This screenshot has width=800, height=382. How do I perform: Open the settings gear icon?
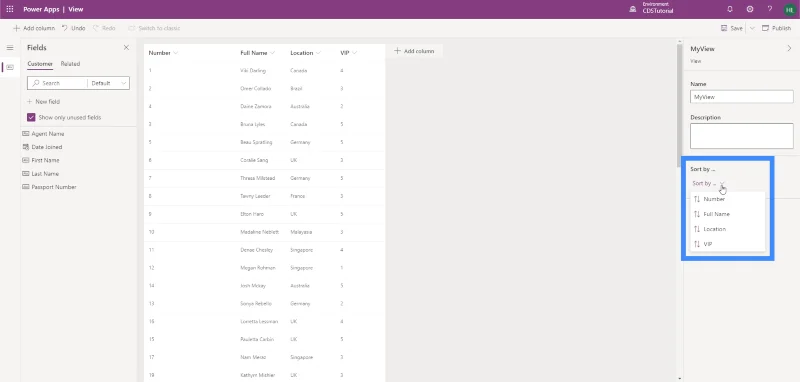pyautogui.click(x=750, y=9)
